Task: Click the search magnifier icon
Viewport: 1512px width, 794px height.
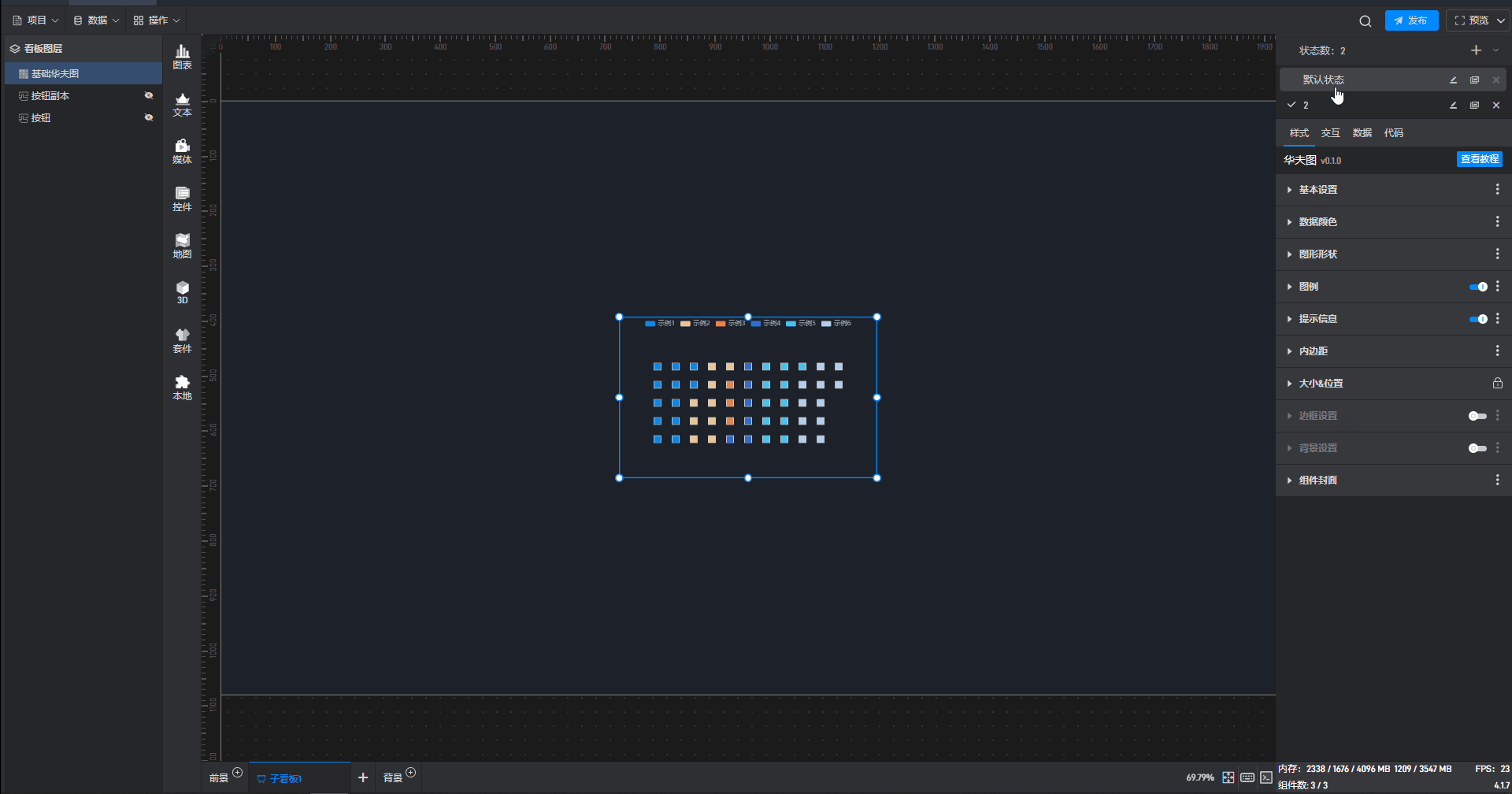Action: coord(1365,21)
